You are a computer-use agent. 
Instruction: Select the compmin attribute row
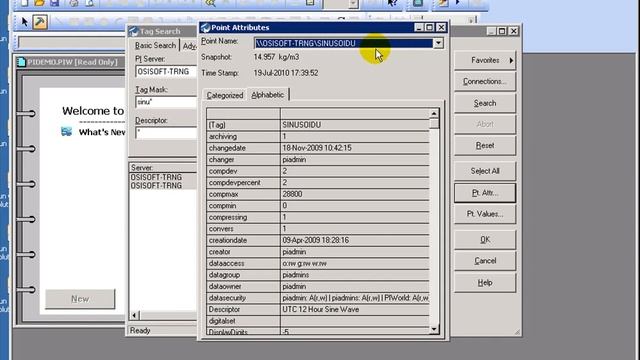tap(318, 206)
